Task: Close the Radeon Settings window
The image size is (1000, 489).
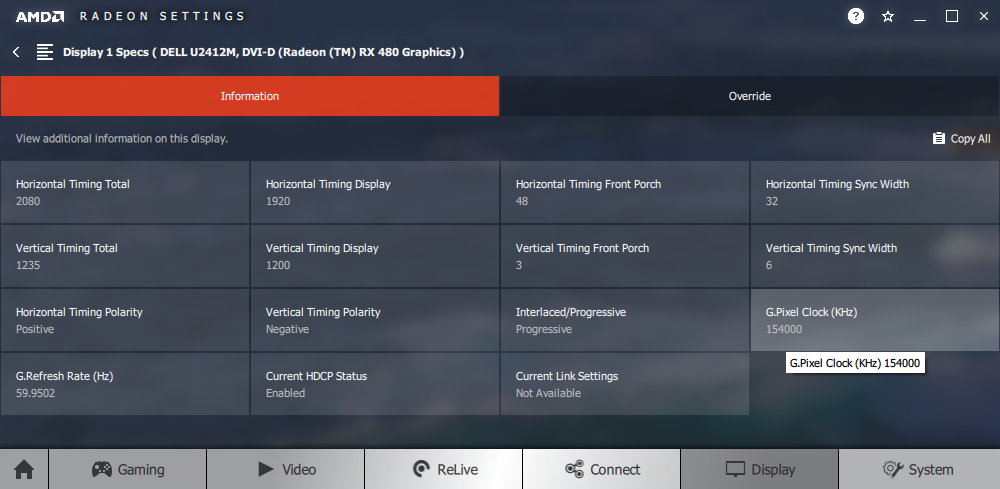Action: point(983,17)
